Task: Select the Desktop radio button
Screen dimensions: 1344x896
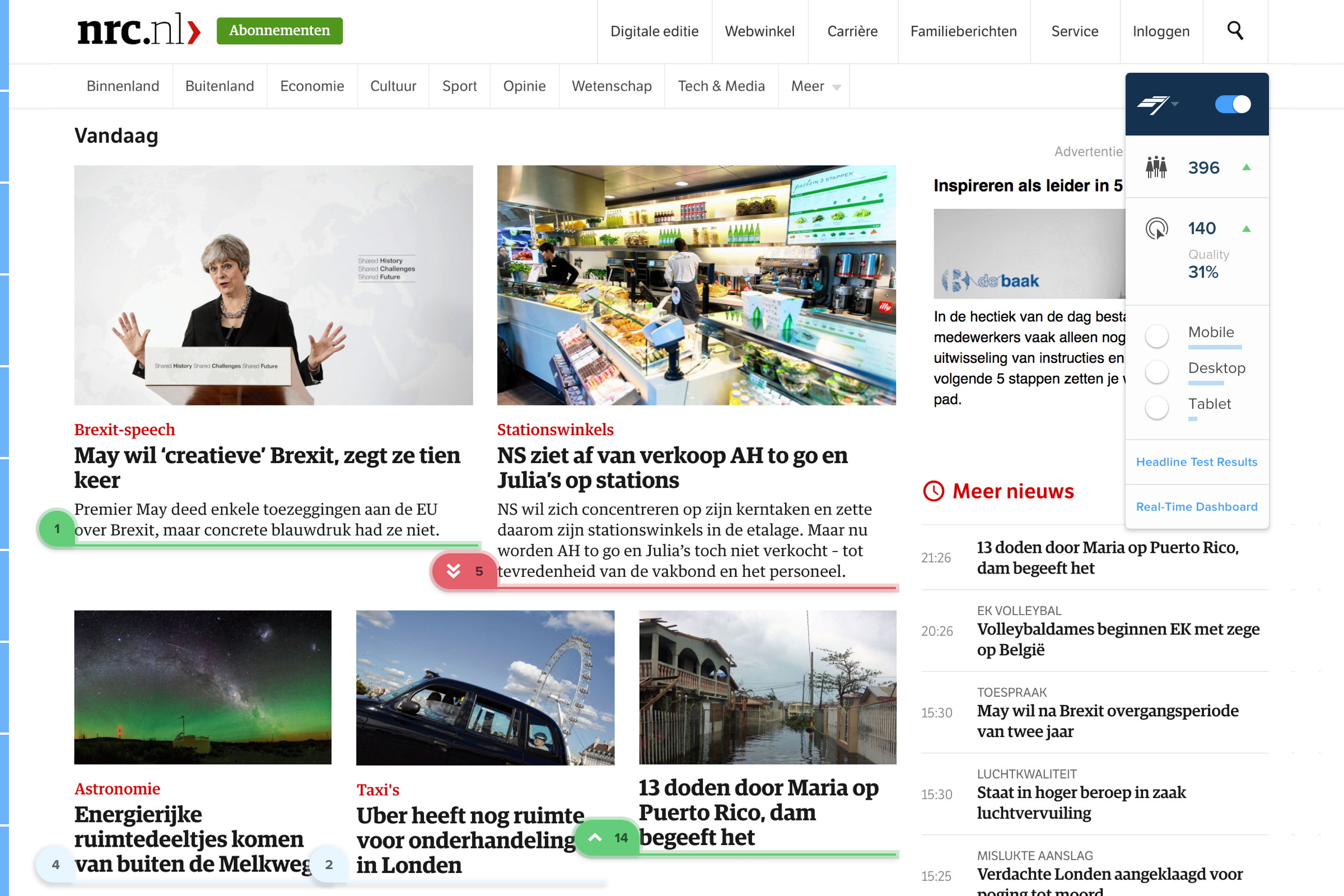Action: click(1156, 371)
